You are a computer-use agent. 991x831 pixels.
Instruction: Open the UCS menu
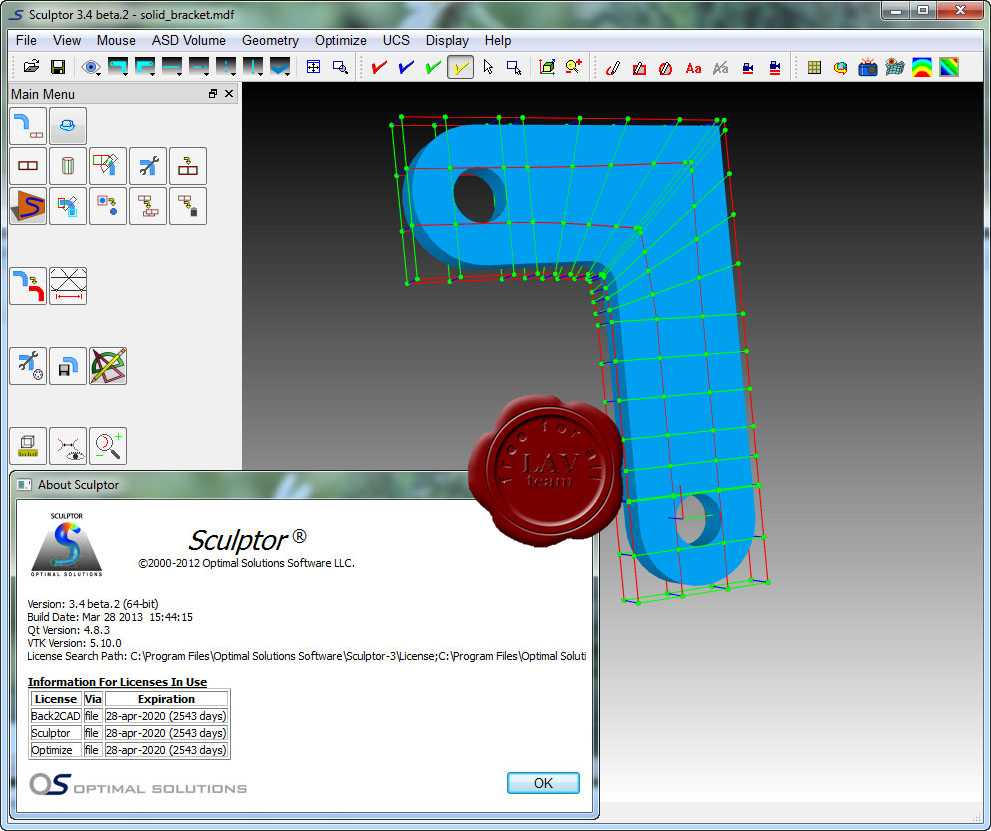pos(396,40)
